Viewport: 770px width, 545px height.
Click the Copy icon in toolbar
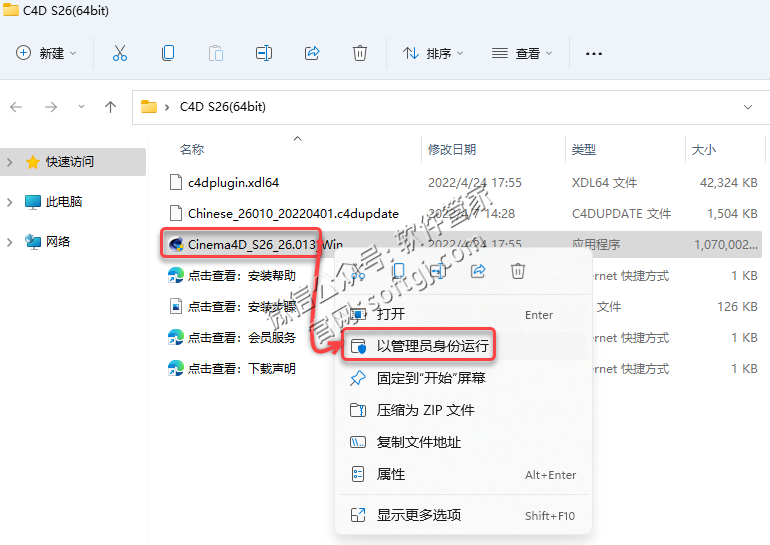pos(168,53)
